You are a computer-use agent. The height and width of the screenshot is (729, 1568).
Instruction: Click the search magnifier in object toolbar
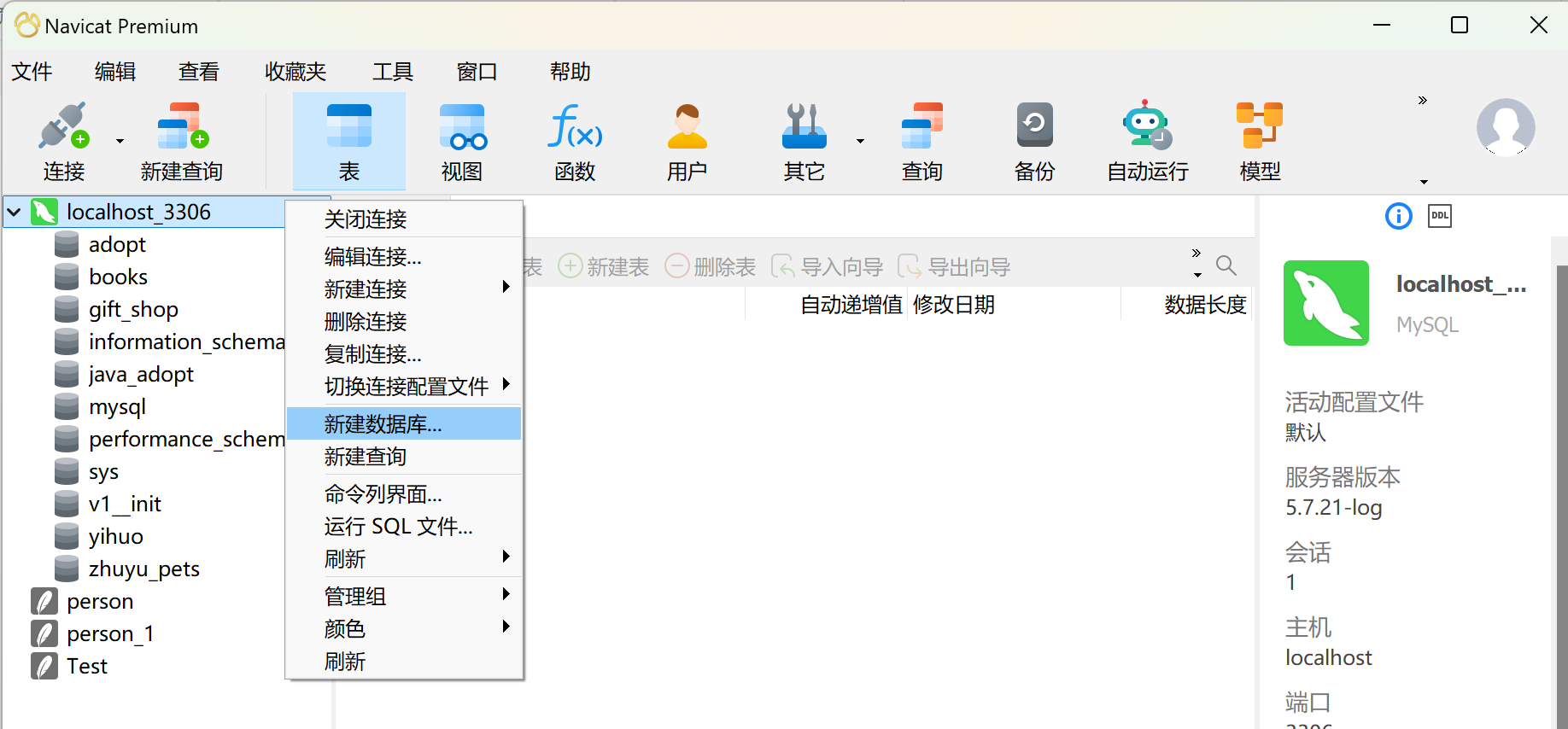[1226, 265]
